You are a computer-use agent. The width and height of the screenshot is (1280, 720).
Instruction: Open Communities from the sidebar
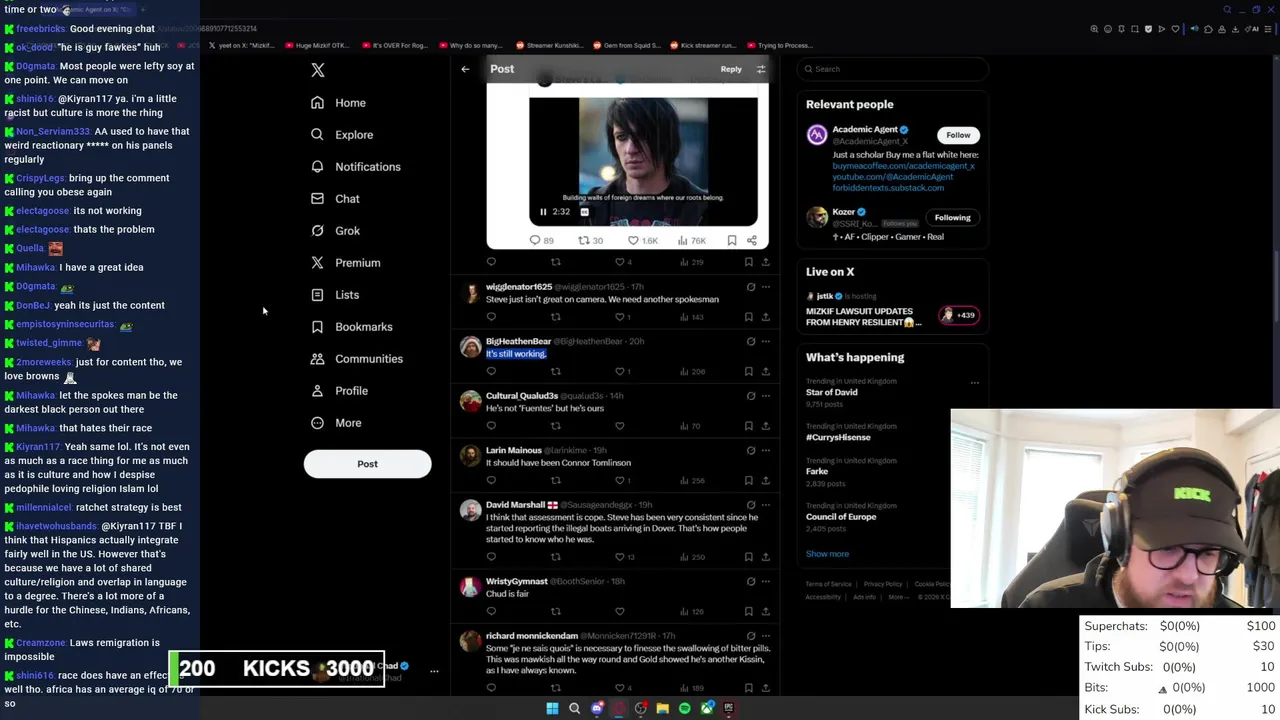click(x=356, y=359)
